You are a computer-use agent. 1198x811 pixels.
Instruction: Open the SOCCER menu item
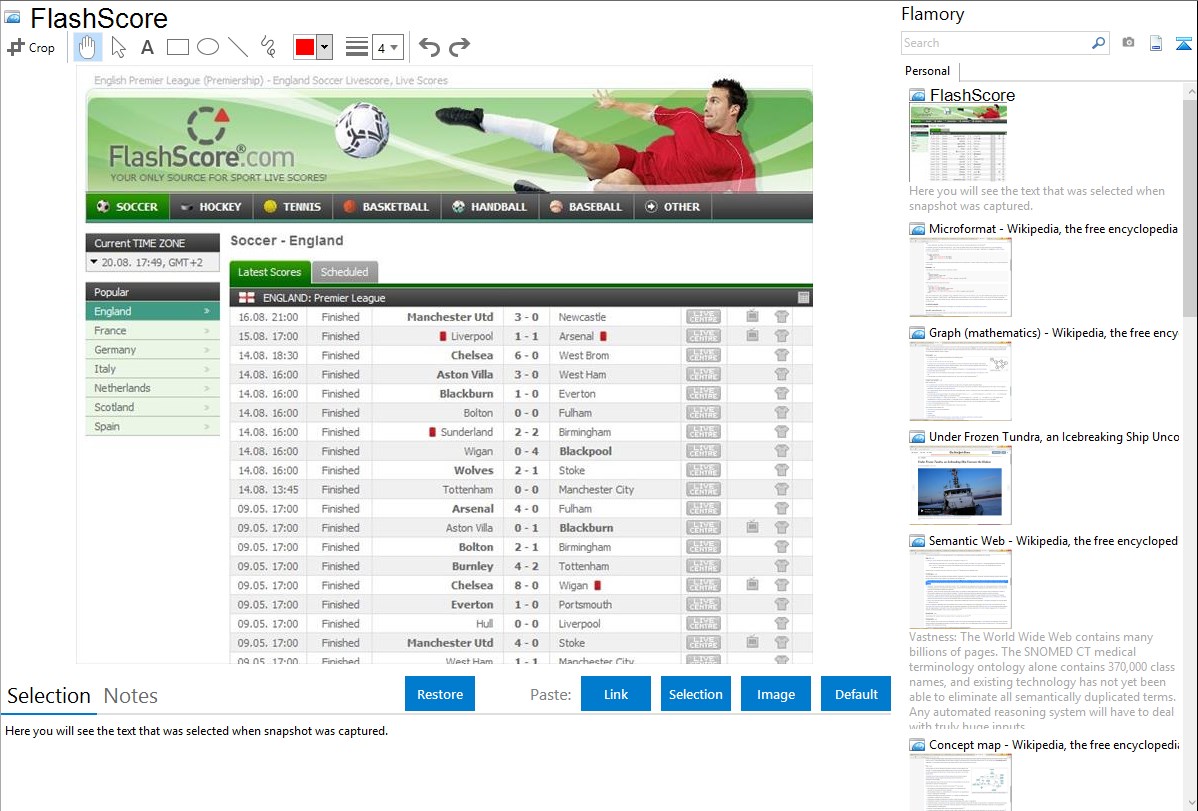pyautogui.click(x=127, y=206)
